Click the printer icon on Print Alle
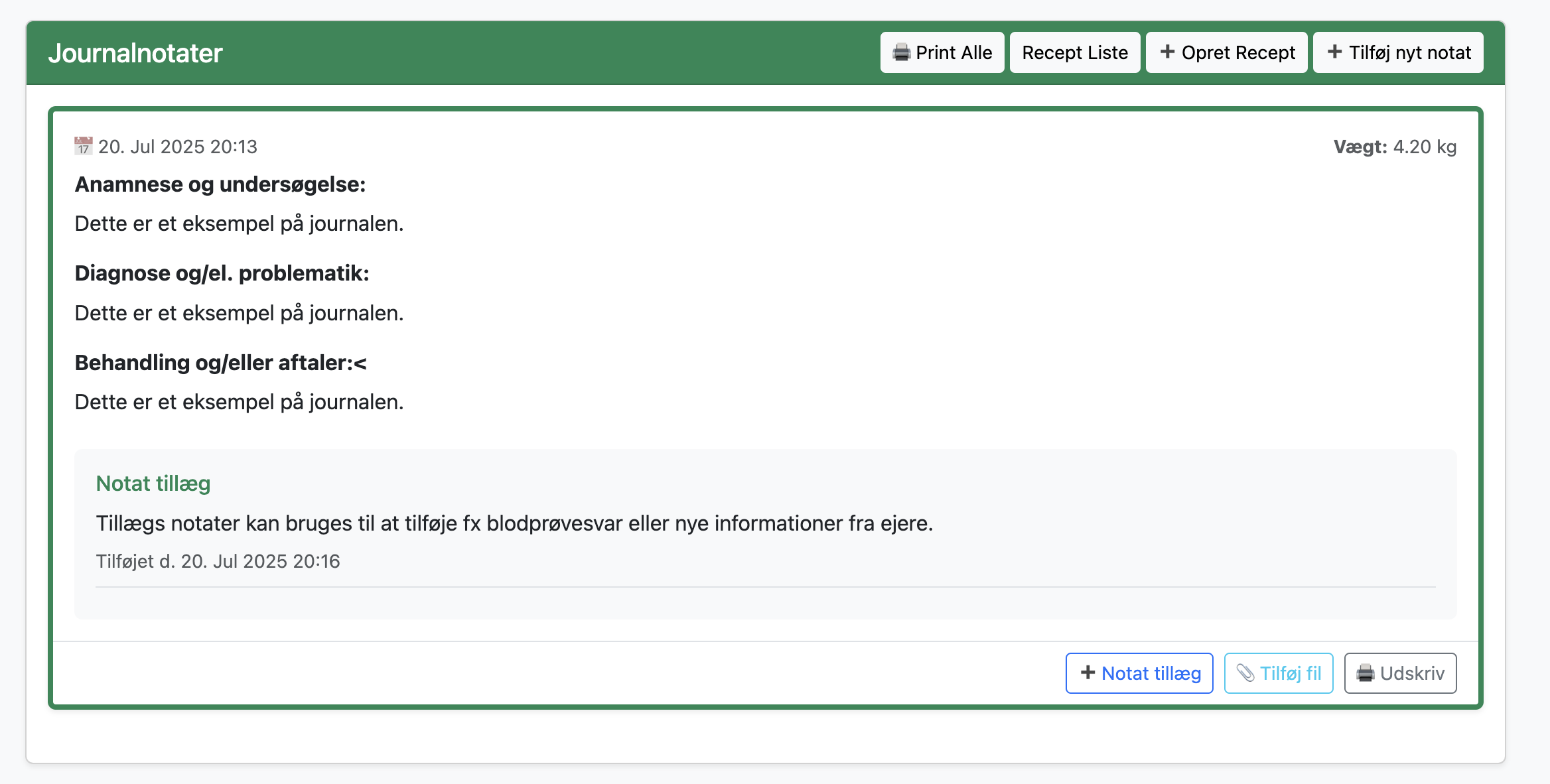Image resolution: width=1550 pixels, height=784 pixels. click(x=902, y=52)
